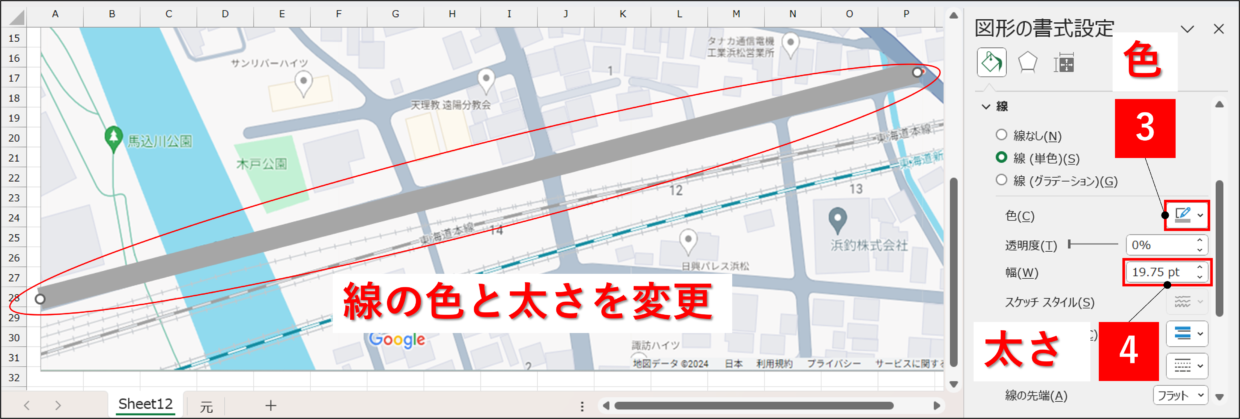Open the dash type dropdown
The width and height of the screenshot is (1240, 419).
[1187, 366]
